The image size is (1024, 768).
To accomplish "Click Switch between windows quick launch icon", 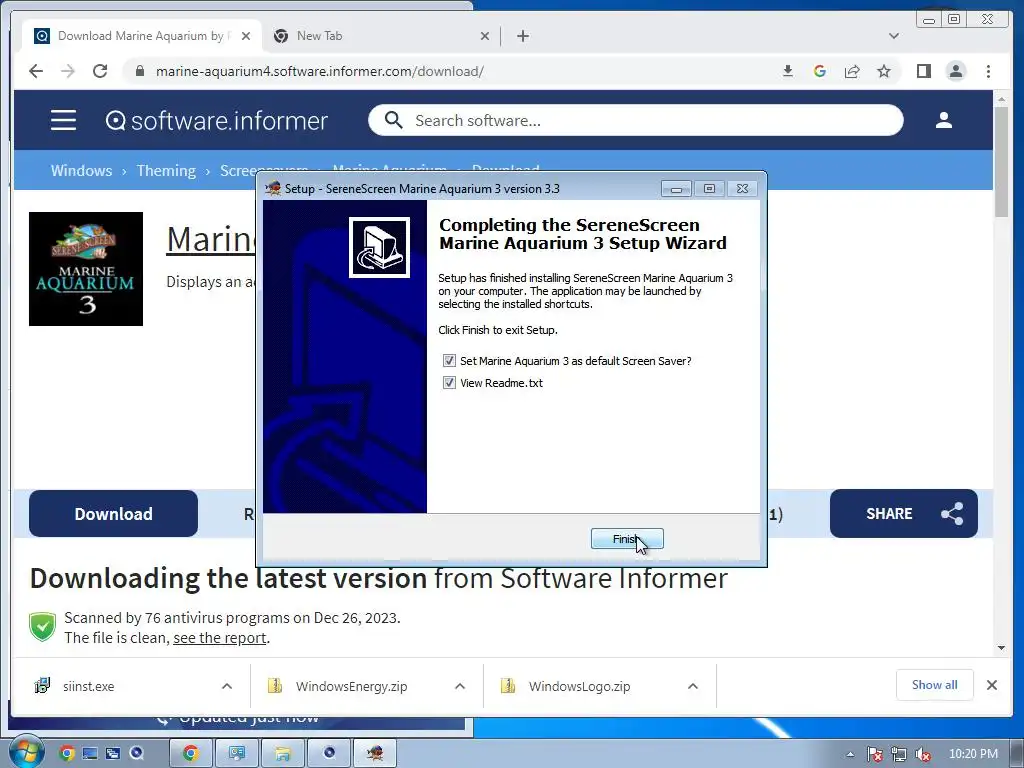I will (113, 754).
